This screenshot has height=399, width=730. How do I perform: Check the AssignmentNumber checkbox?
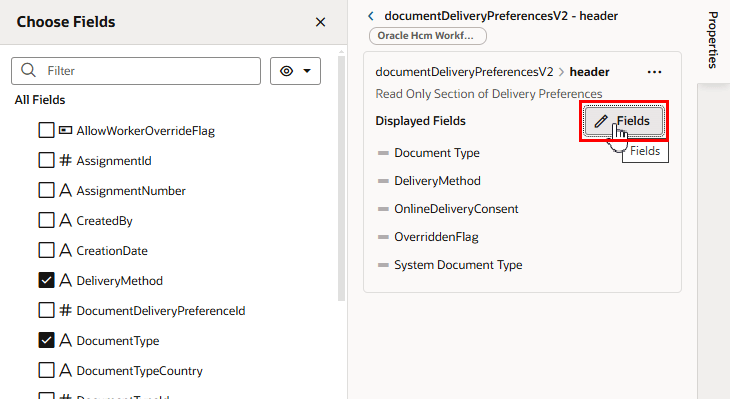tap(46, 190)
